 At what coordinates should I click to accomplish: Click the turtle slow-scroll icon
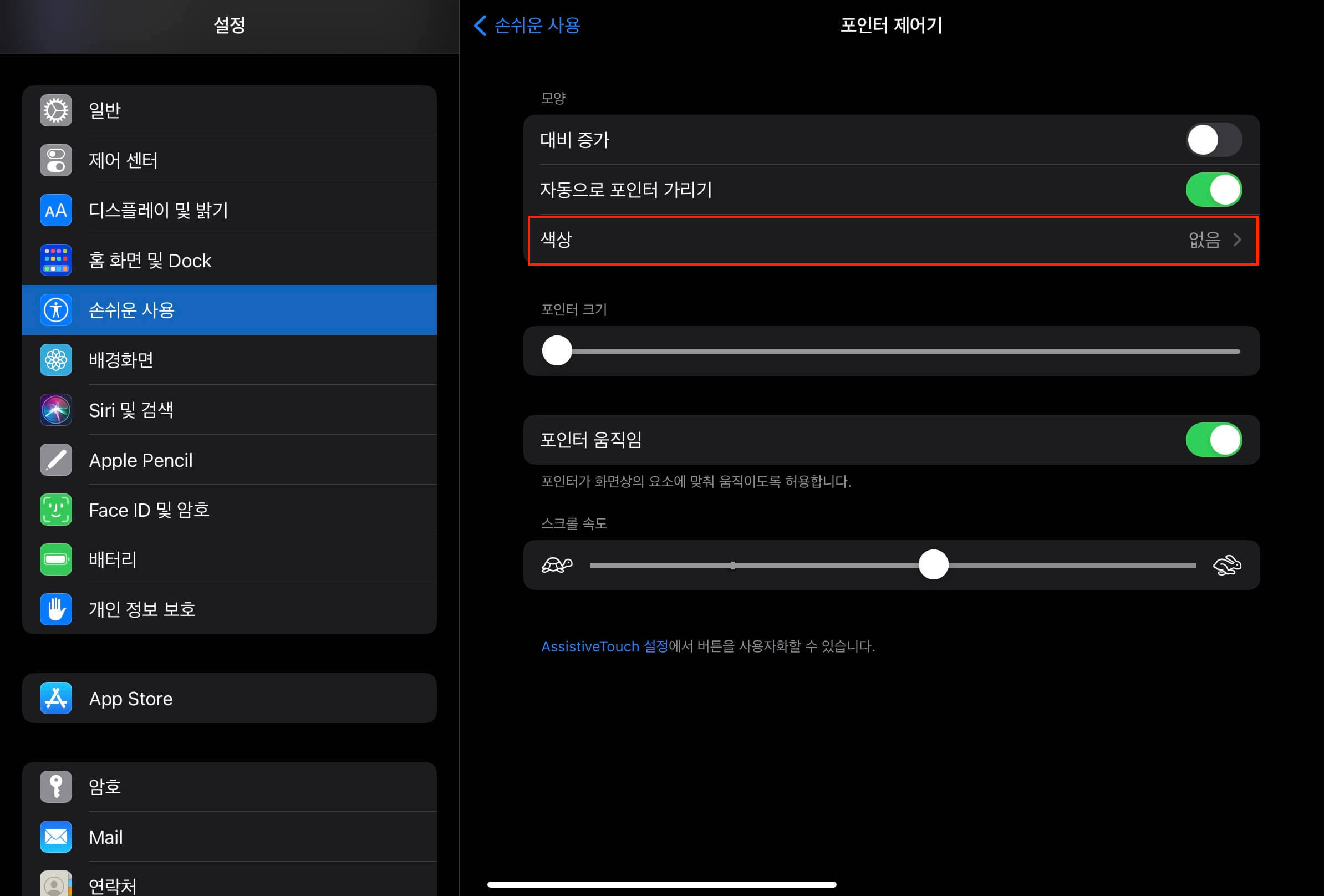pos(557,565)
